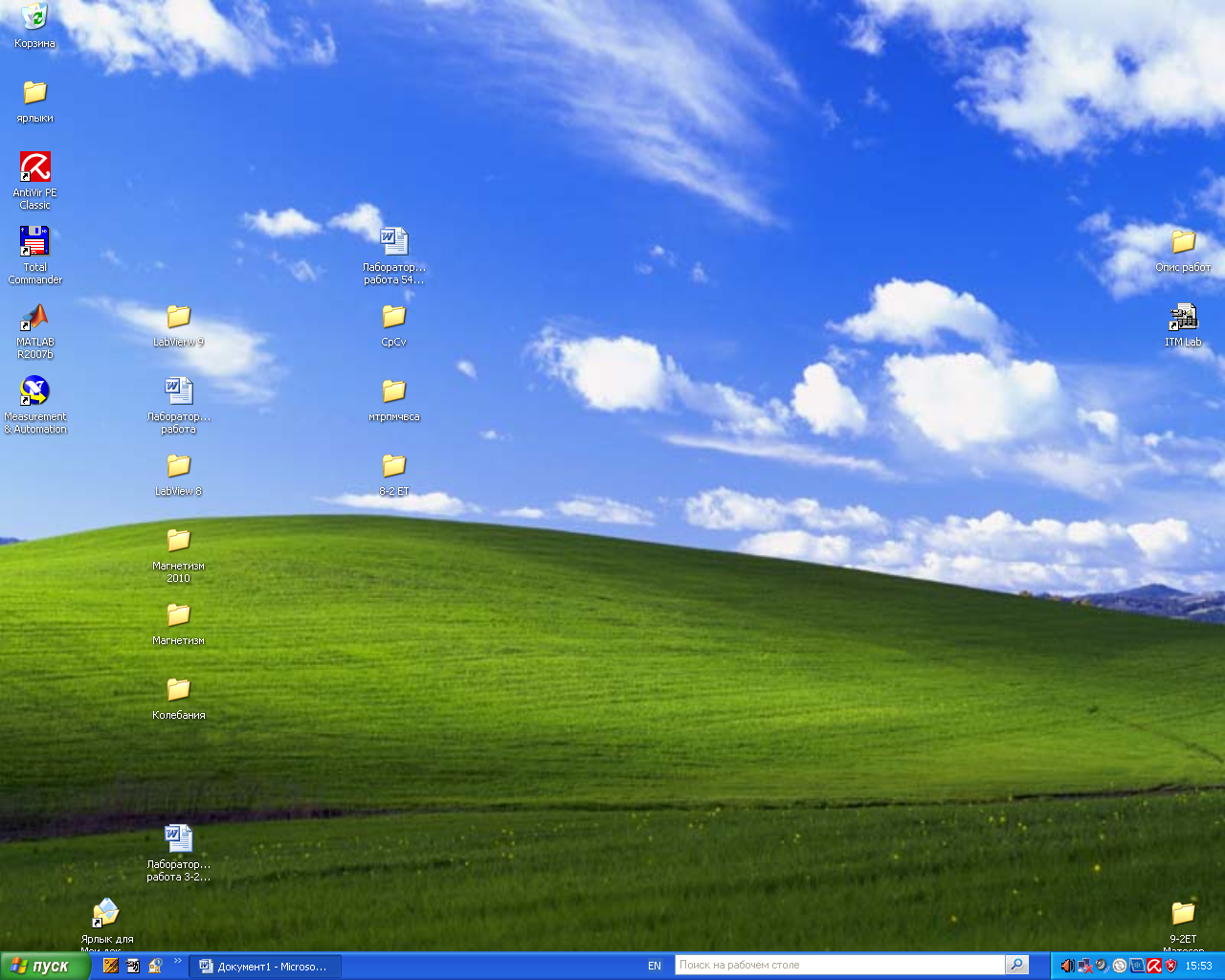
Task: Click the red security shield tray icon
Action: [1170, 966]
